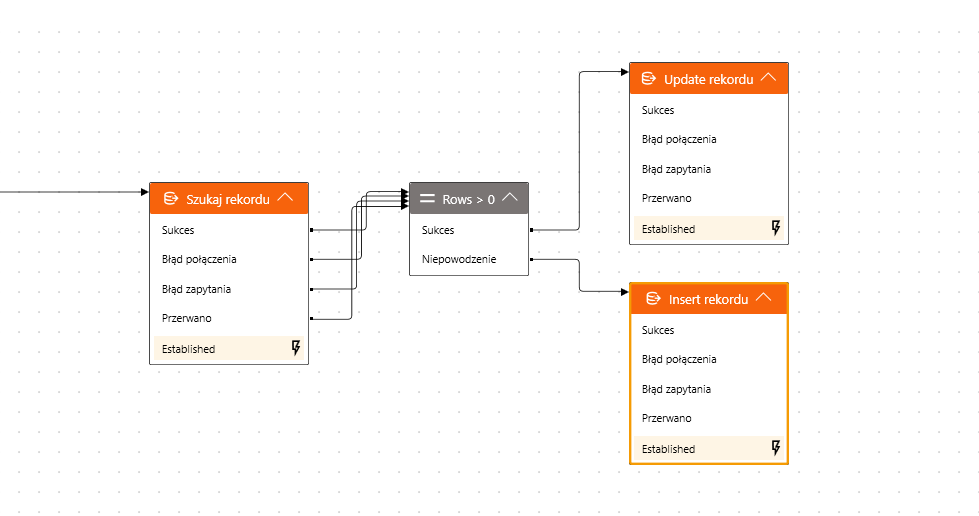The image size is (979, 516).
Task: Click lightning bolt icon in Update rekordu node
Action: 776,228
